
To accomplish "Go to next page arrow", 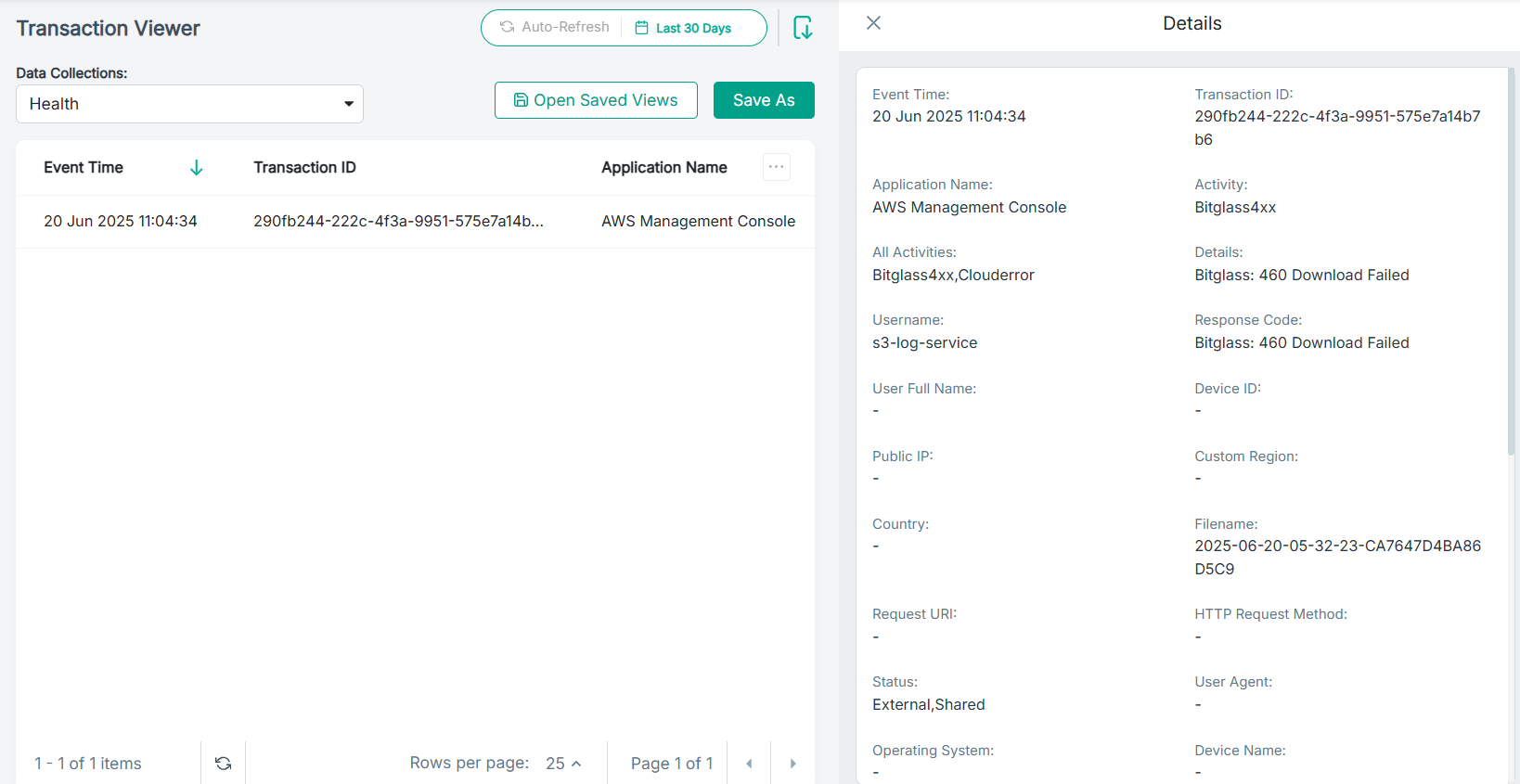I will [792, 764].
